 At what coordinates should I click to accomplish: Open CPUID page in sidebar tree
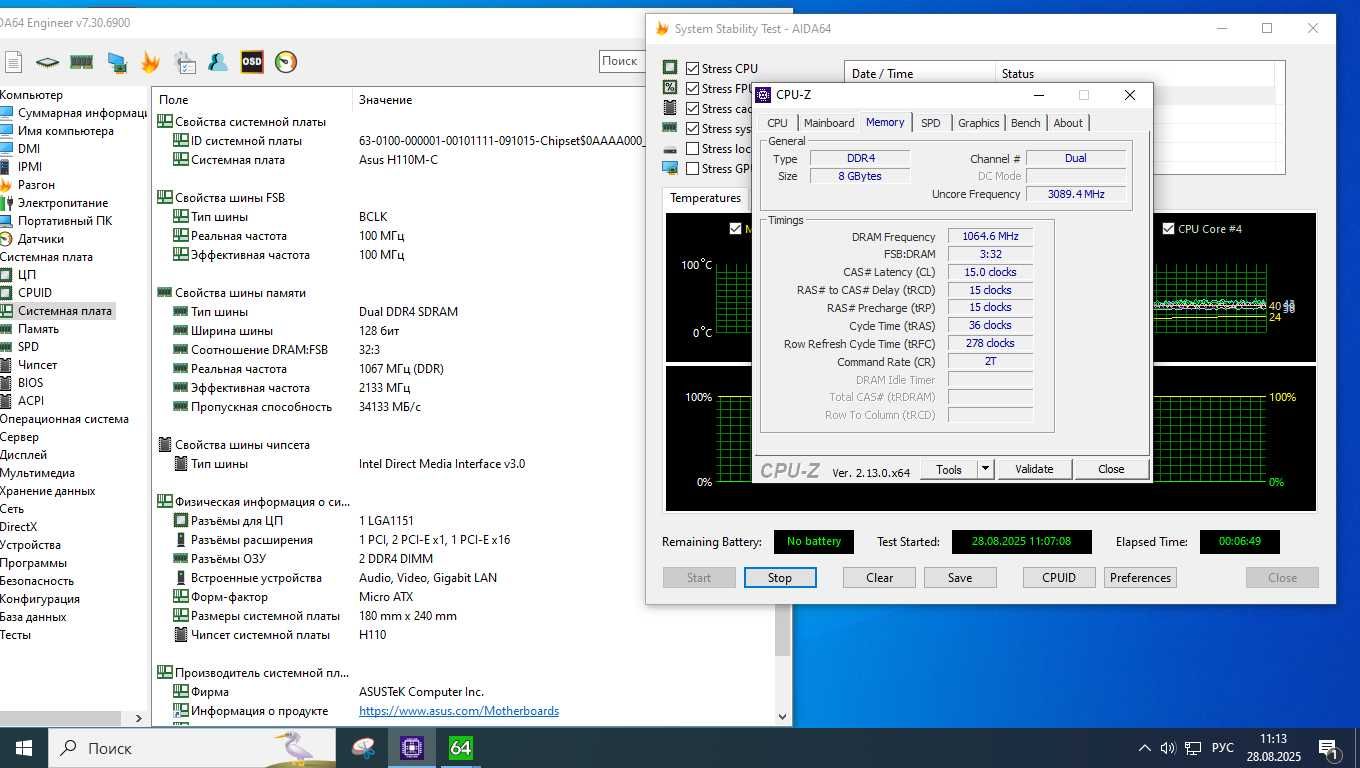[35, 293]
